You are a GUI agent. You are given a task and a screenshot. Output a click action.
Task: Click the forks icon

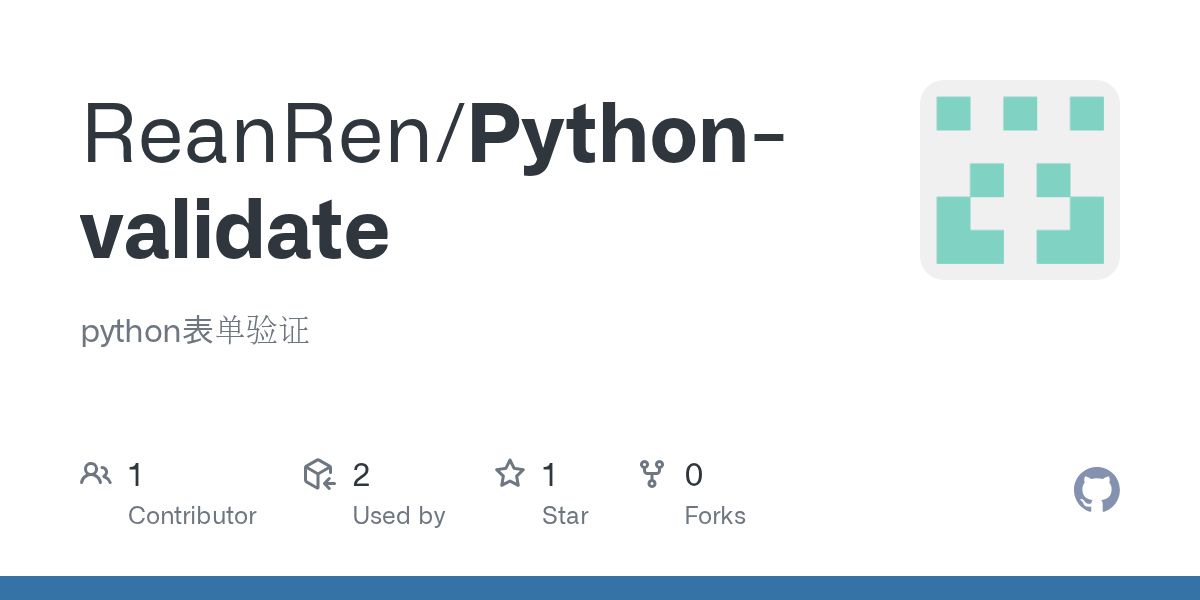(x=652, y=474)
